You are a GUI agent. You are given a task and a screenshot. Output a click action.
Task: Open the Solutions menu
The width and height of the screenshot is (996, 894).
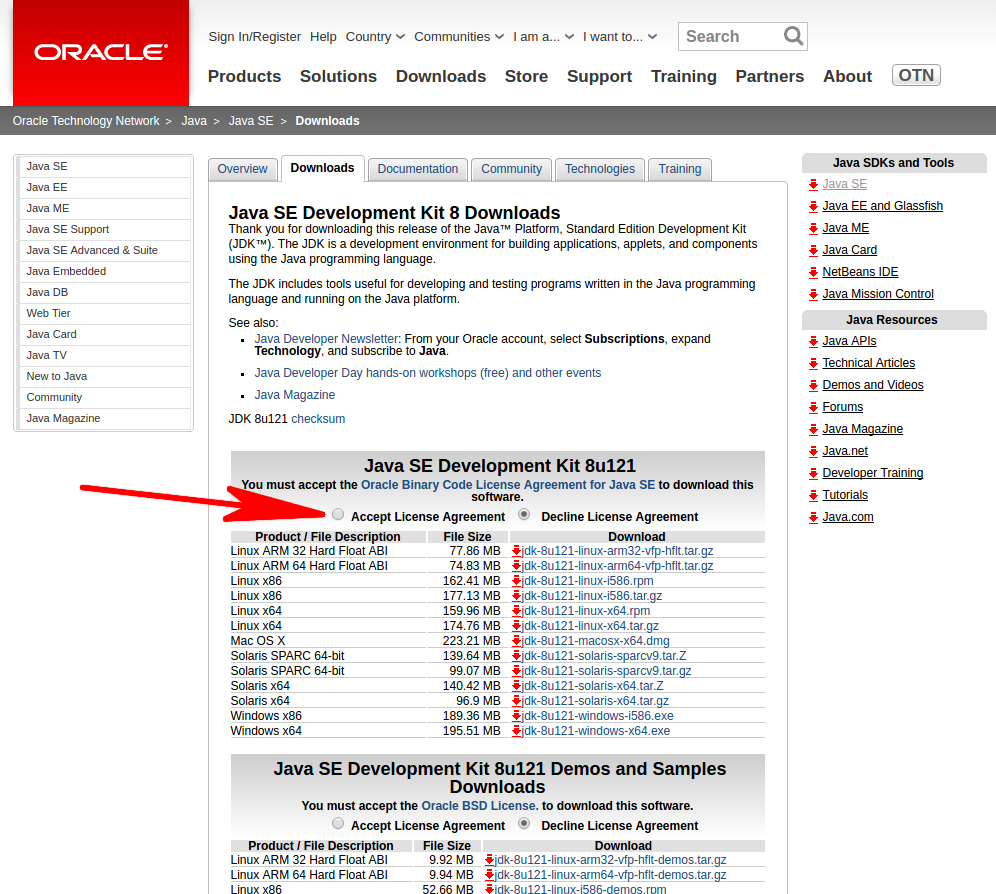point(339,76)
